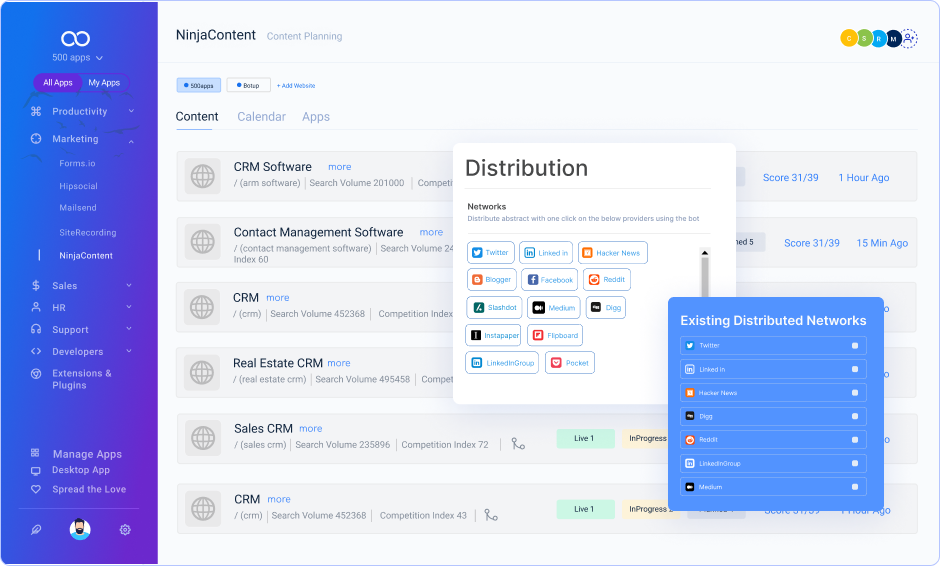Toggle the Twitter checkbox in Existing Distributed Networks
This screenshot has width=940, height=566.
click(x=855, y=346)
